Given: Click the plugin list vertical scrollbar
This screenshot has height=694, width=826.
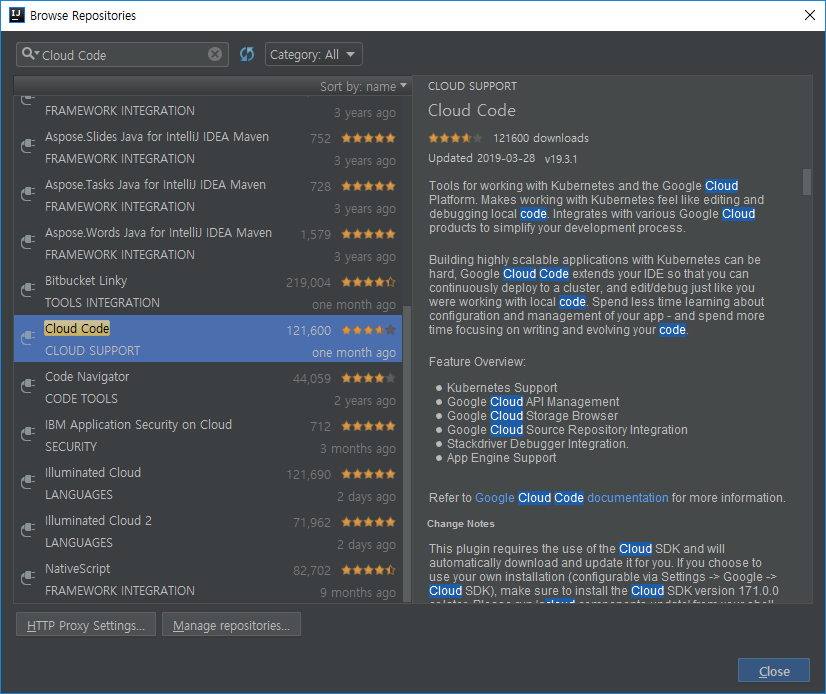Looking at the screenshot, I should 406,453.
